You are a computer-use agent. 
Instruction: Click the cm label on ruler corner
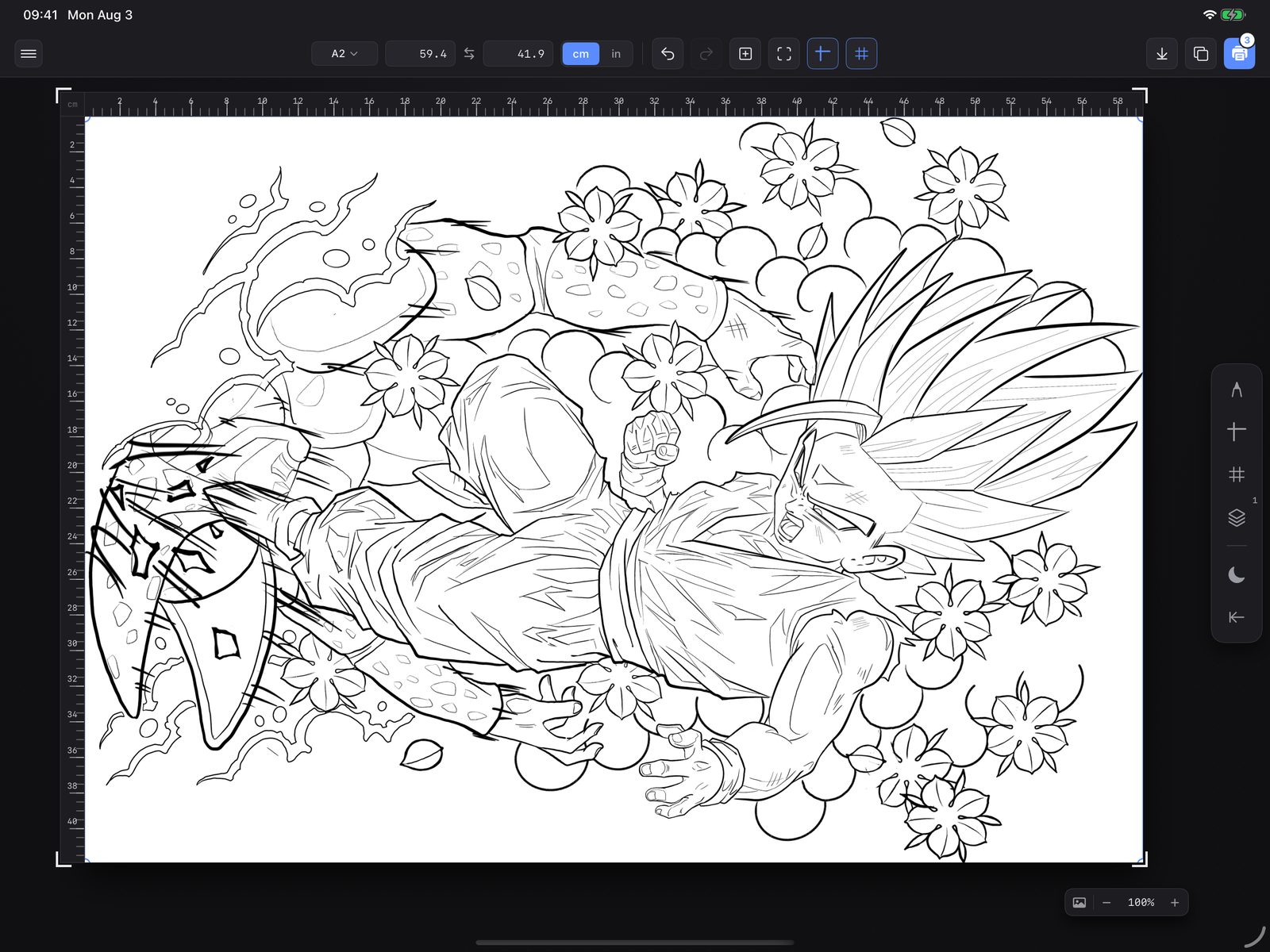tap(73, 105)
